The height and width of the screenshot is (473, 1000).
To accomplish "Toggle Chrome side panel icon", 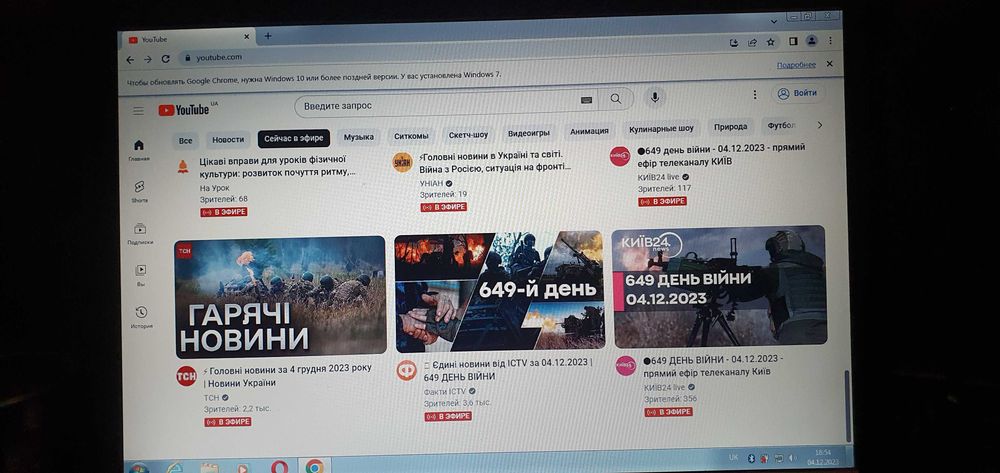I will (x=793, y=41).
